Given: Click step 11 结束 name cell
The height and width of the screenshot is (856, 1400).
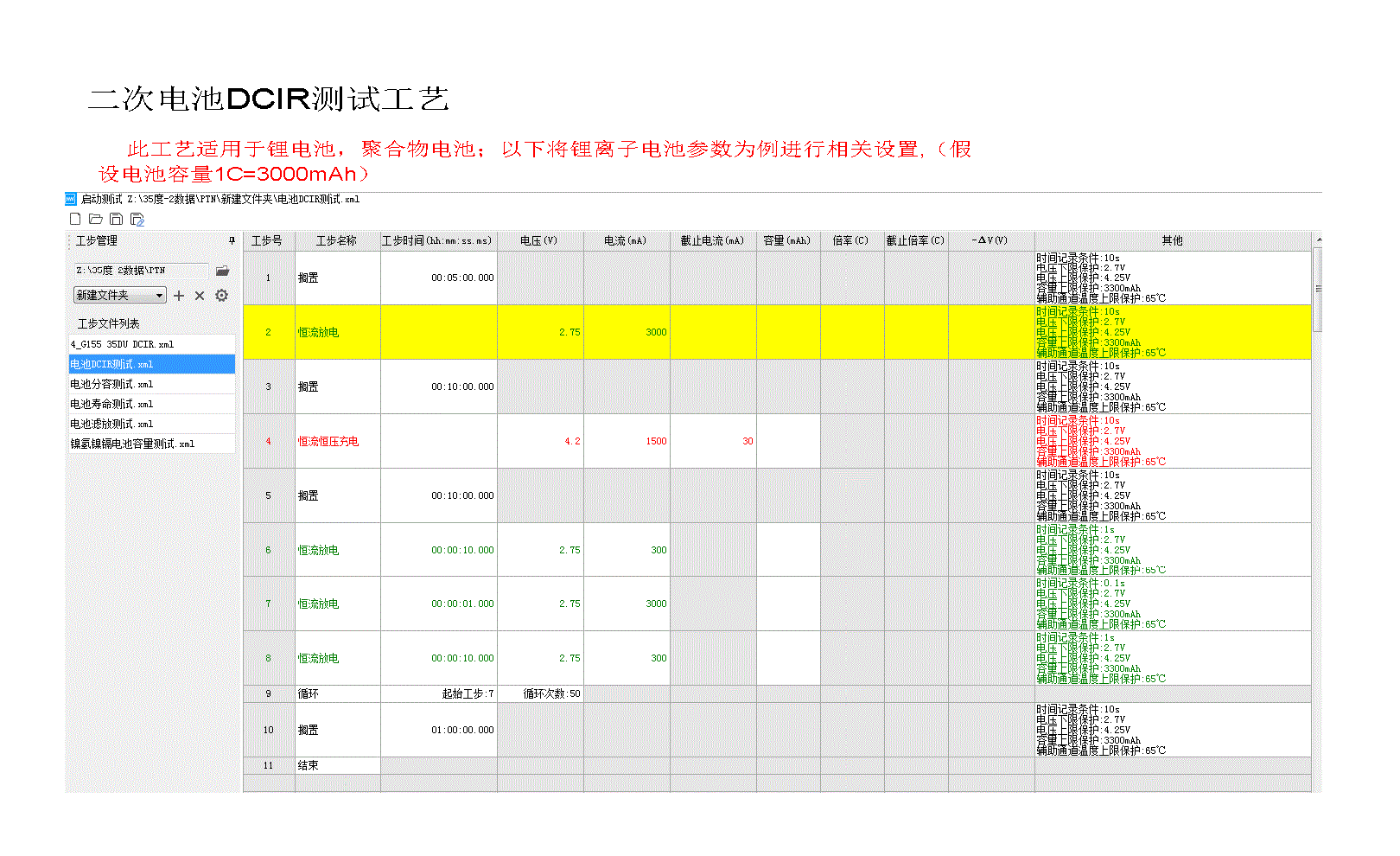Looking at the screenshot, I should tap(337, 765).
